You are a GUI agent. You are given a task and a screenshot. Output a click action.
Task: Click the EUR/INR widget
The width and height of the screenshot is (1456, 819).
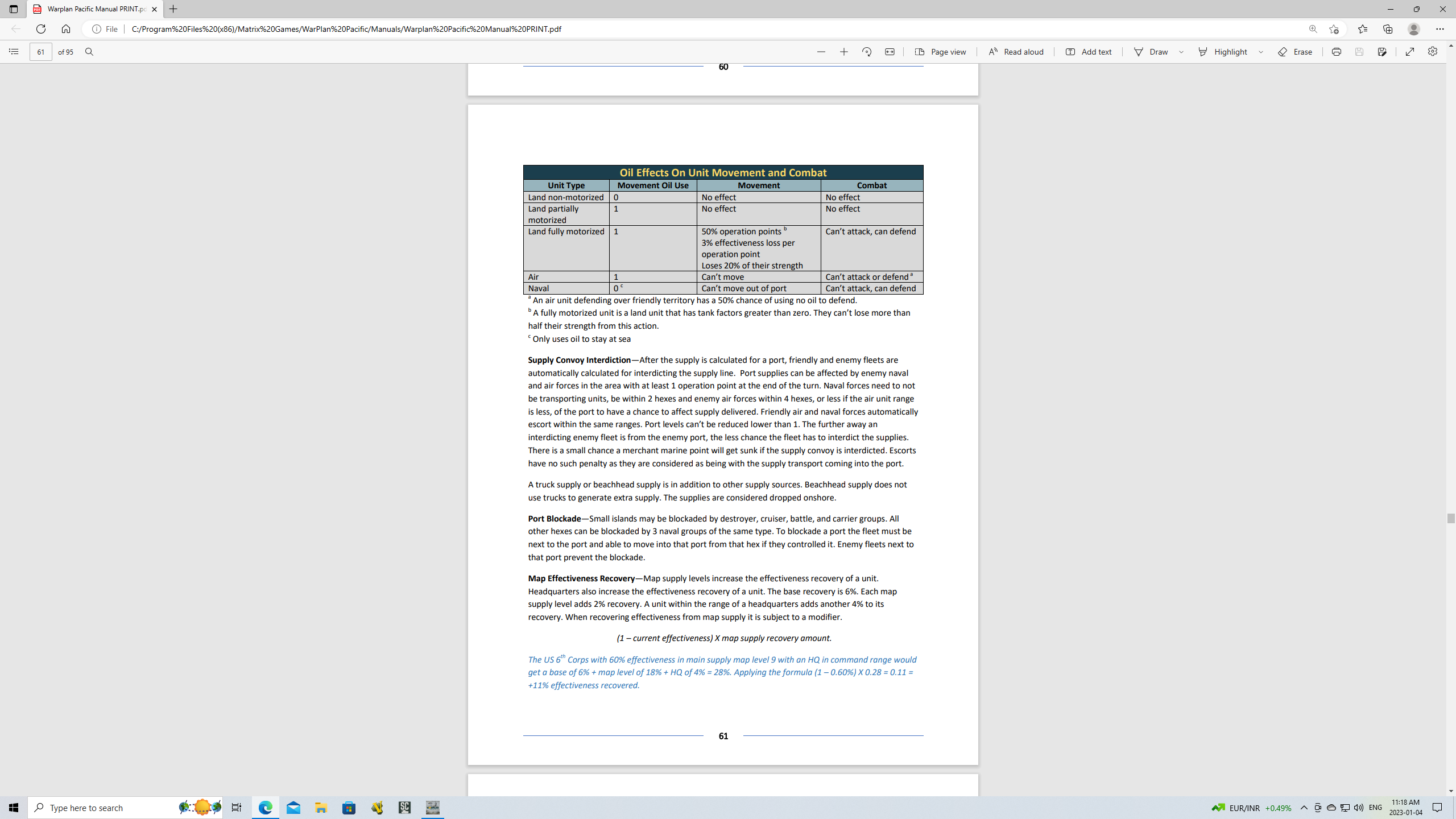click(x=1251, y=808)
